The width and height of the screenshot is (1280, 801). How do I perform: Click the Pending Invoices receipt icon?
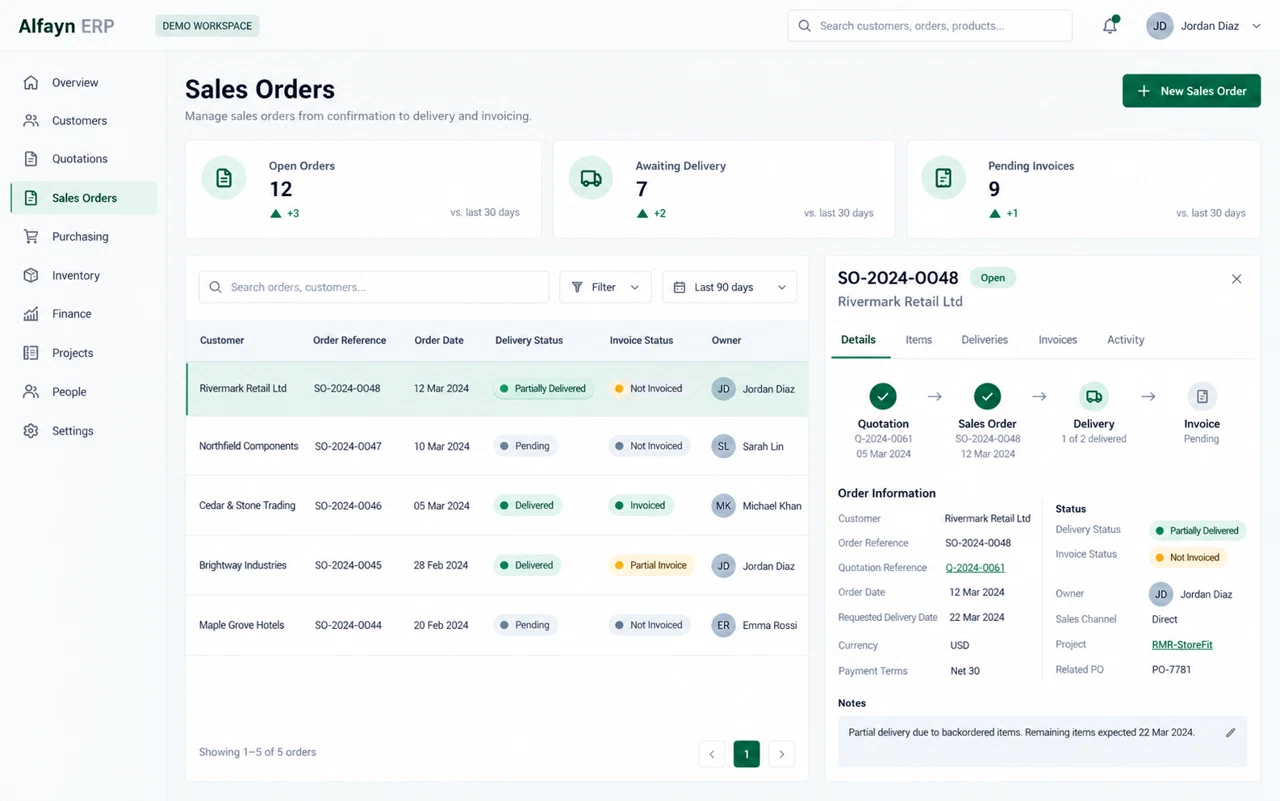point(943,178)
